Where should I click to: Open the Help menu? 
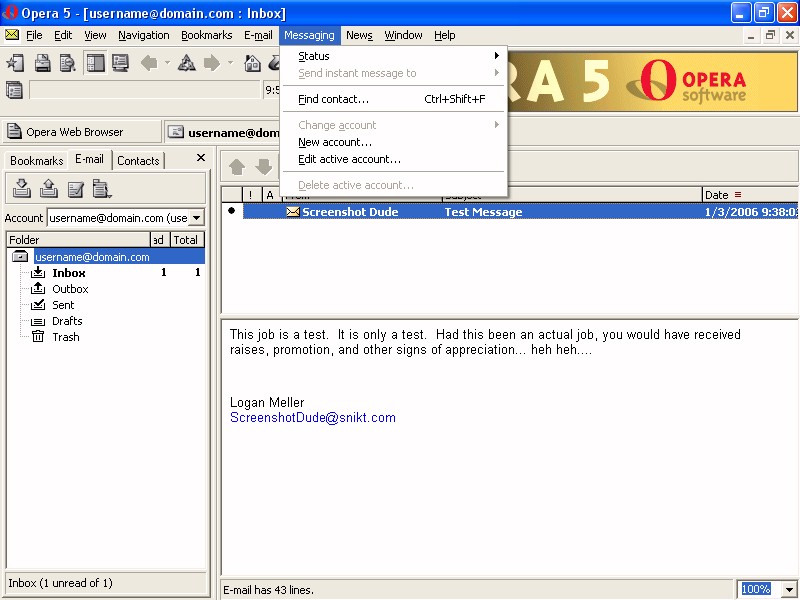[445, 35]
